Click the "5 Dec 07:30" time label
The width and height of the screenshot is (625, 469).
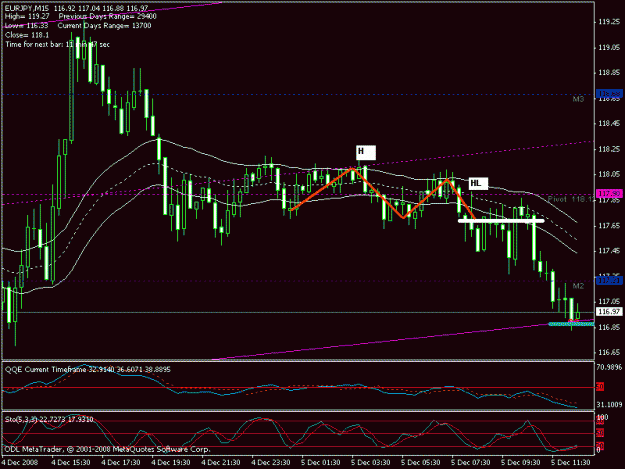(x=471, y=462)
